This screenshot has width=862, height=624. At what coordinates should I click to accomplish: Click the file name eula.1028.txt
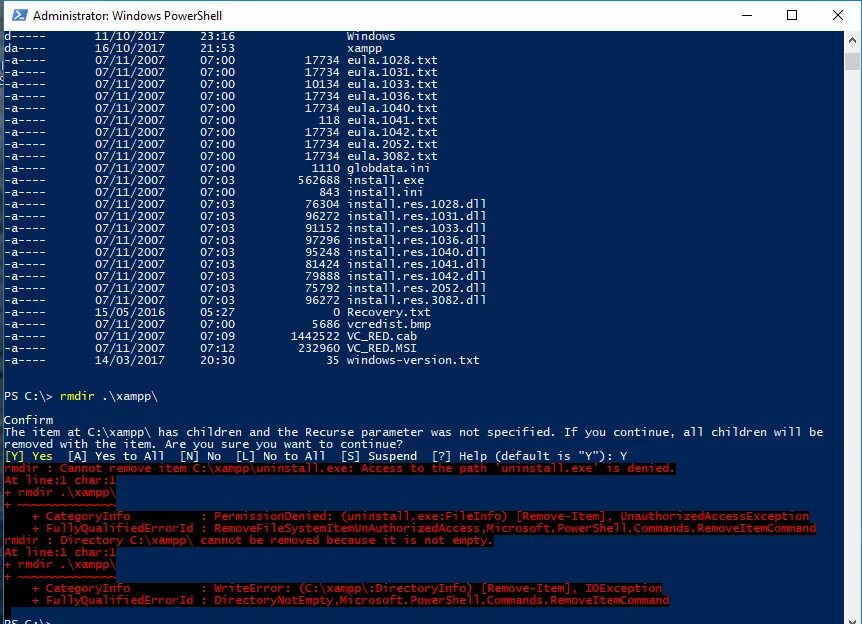(393, 60)
